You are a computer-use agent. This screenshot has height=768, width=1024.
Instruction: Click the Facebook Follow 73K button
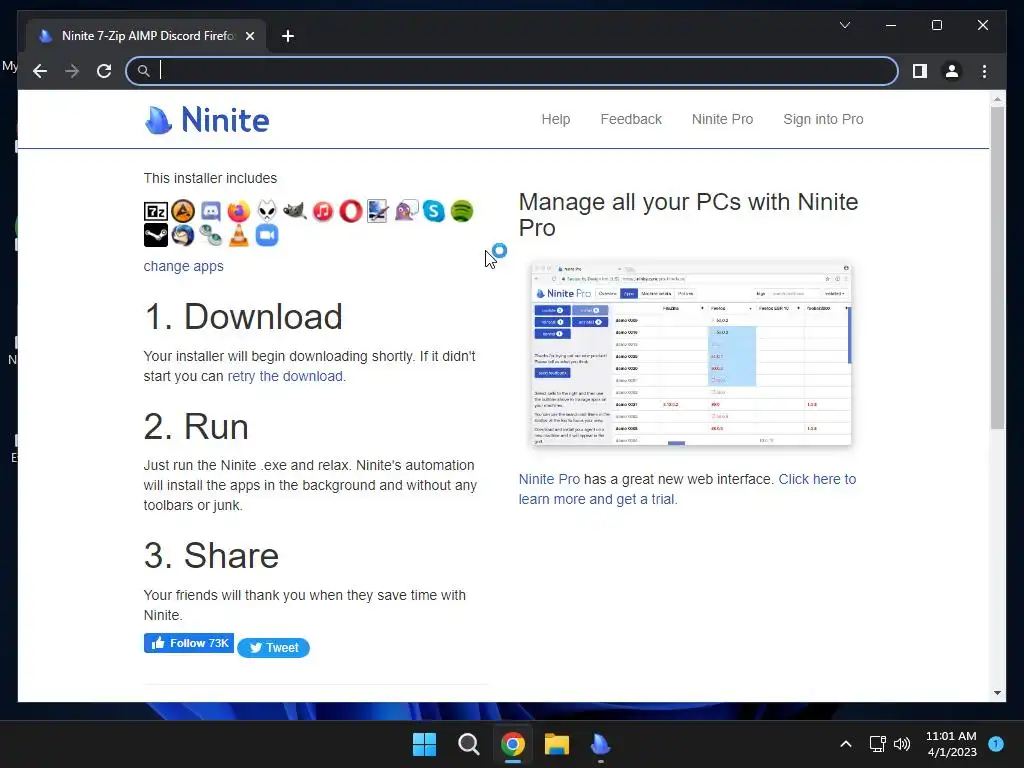[x=189, y=643]
